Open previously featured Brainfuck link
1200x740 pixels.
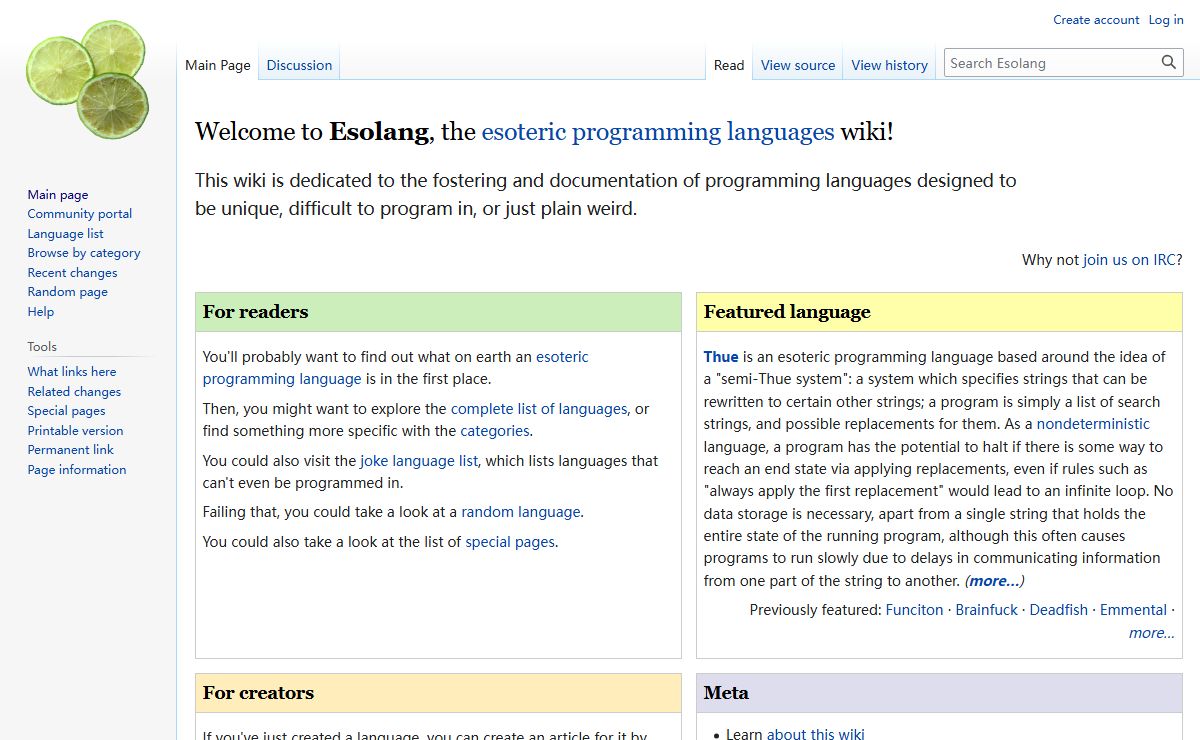pyautogui.click(x=986, y=610)
